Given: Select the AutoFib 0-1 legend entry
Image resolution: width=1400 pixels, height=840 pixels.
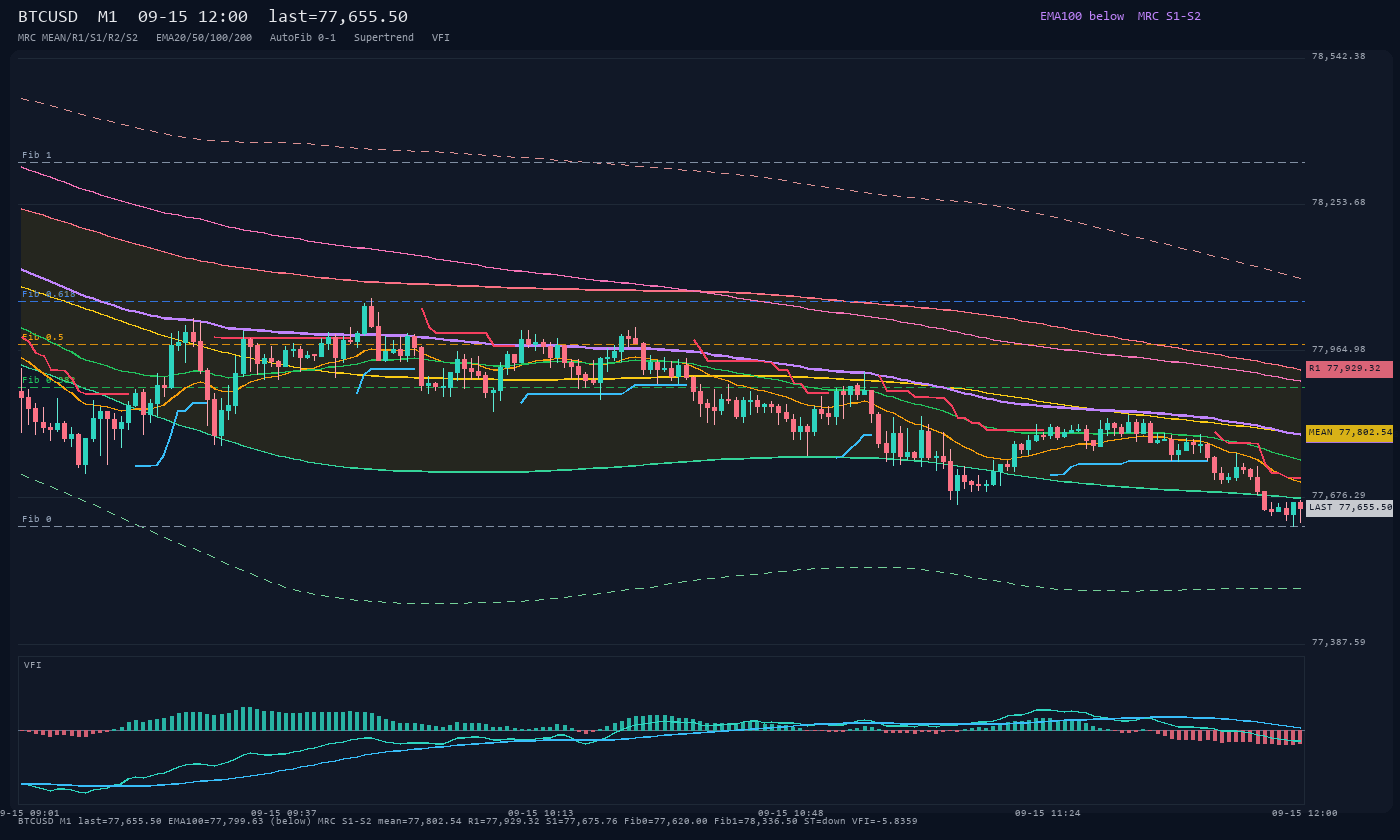Looking at the screenshot, I should click(303, 37).
